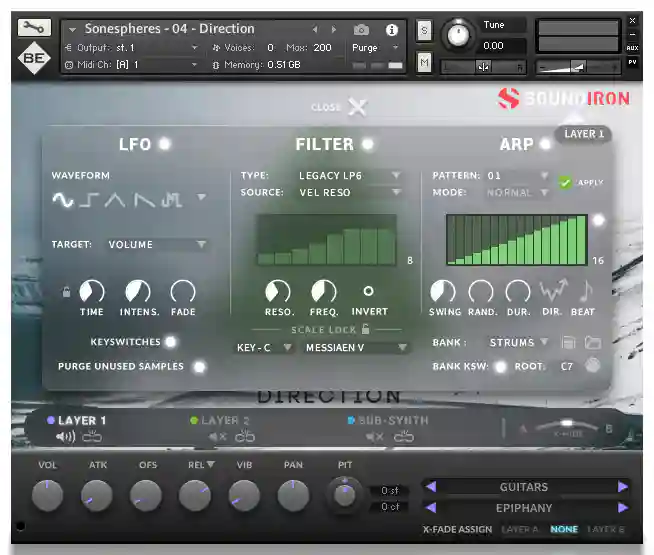
Task: Unmute the Sub-Synth speaker icon
Action: point(374,437)
